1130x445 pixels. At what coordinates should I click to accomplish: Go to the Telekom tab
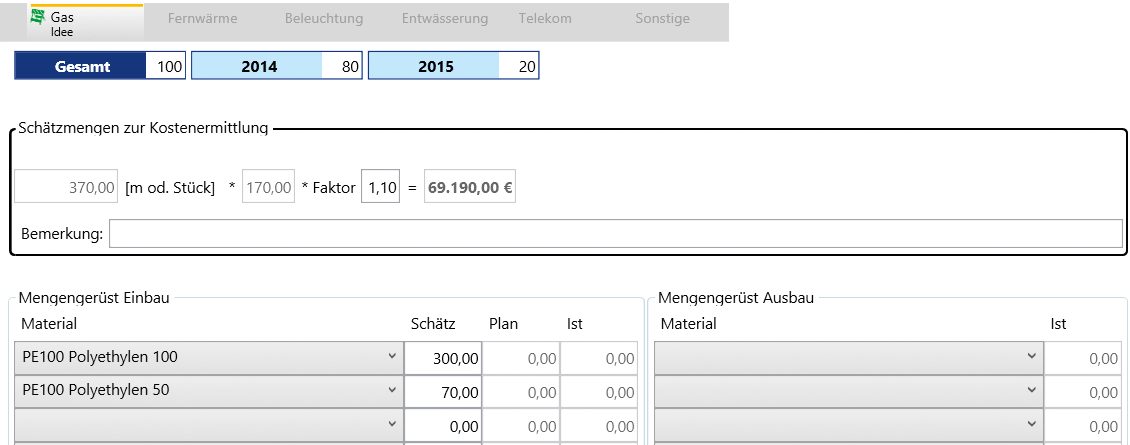[545, 19]
